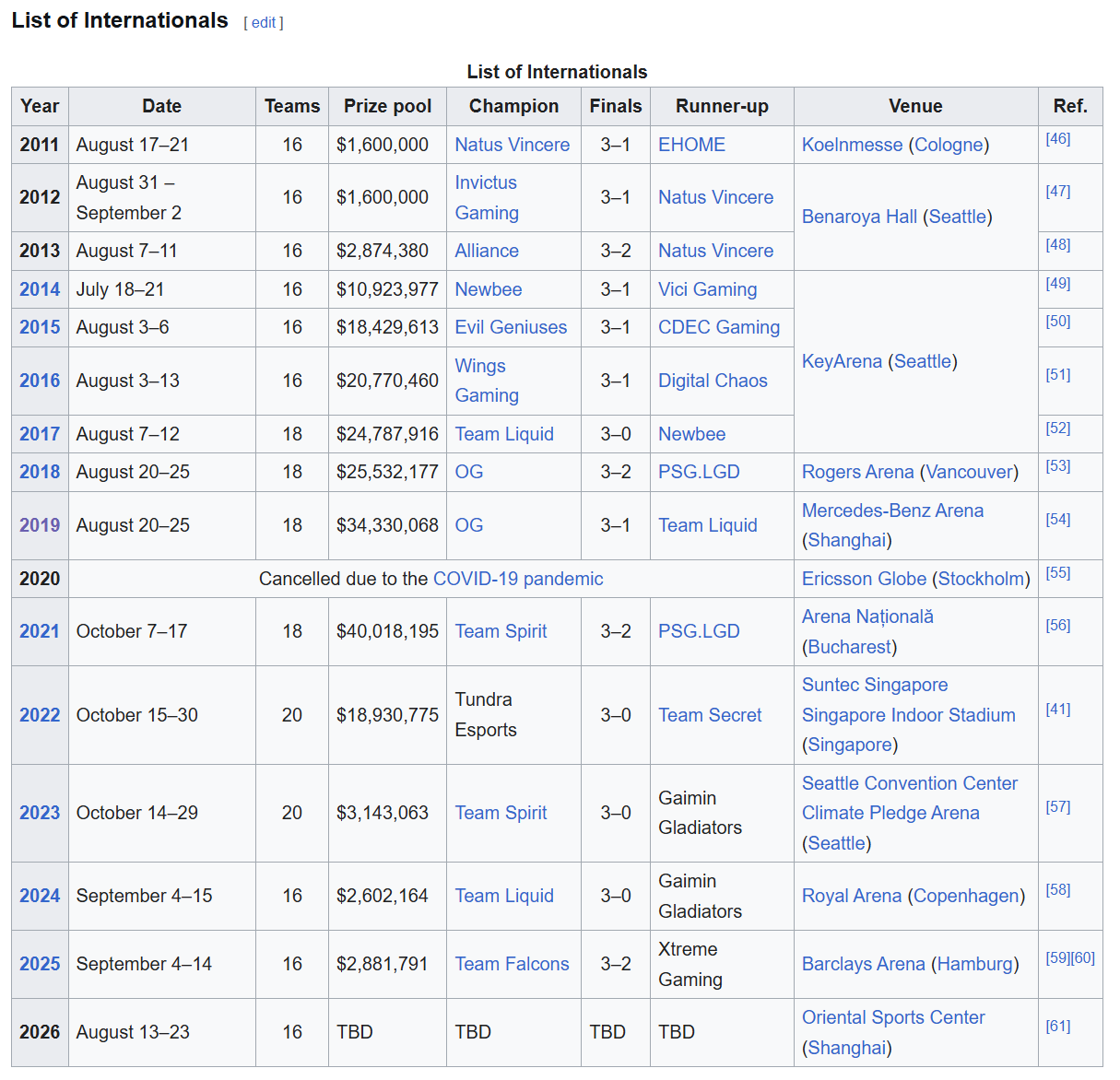Open Team Liquid champion link for 2017
The height and width of the screenshot is (1080, 1120).
click(x=504, y=434)
